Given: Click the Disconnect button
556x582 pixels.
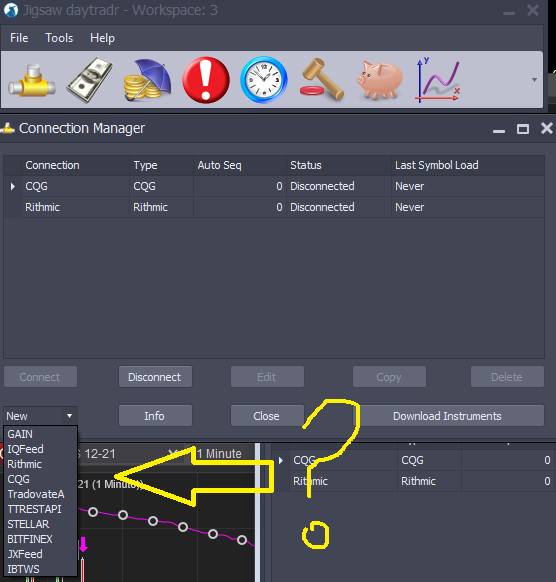Looking at the screenshot, I should (156, 377).
